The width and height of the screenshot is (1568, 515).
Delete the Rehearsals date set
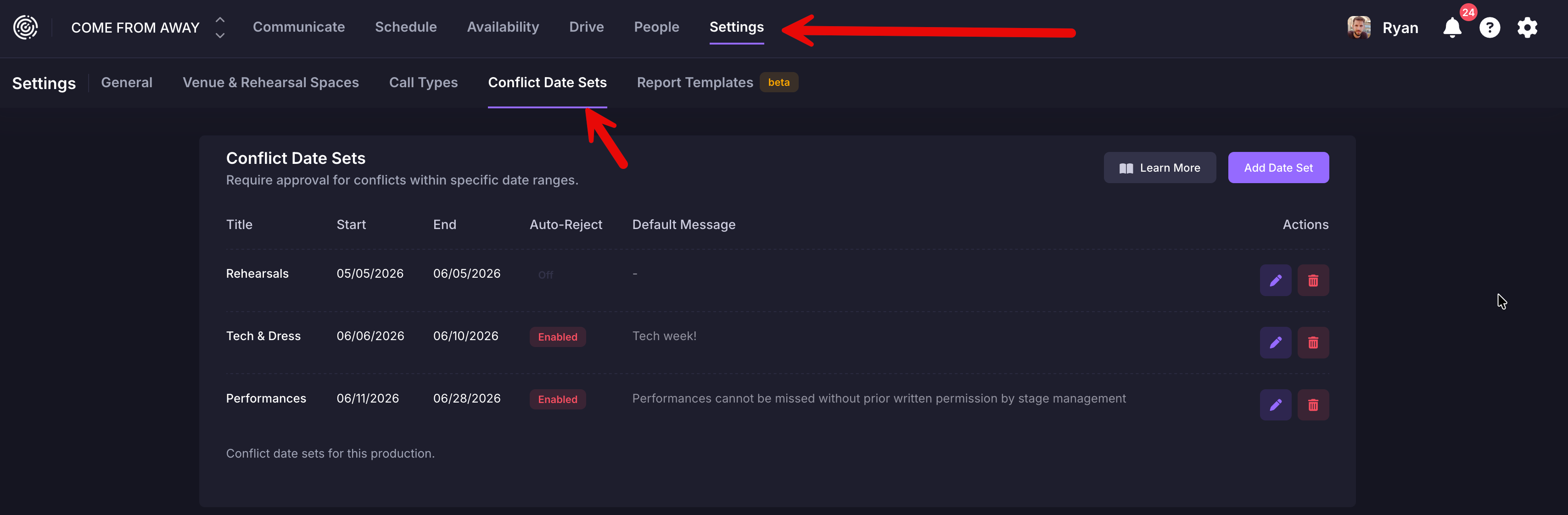pos(1313,280)
